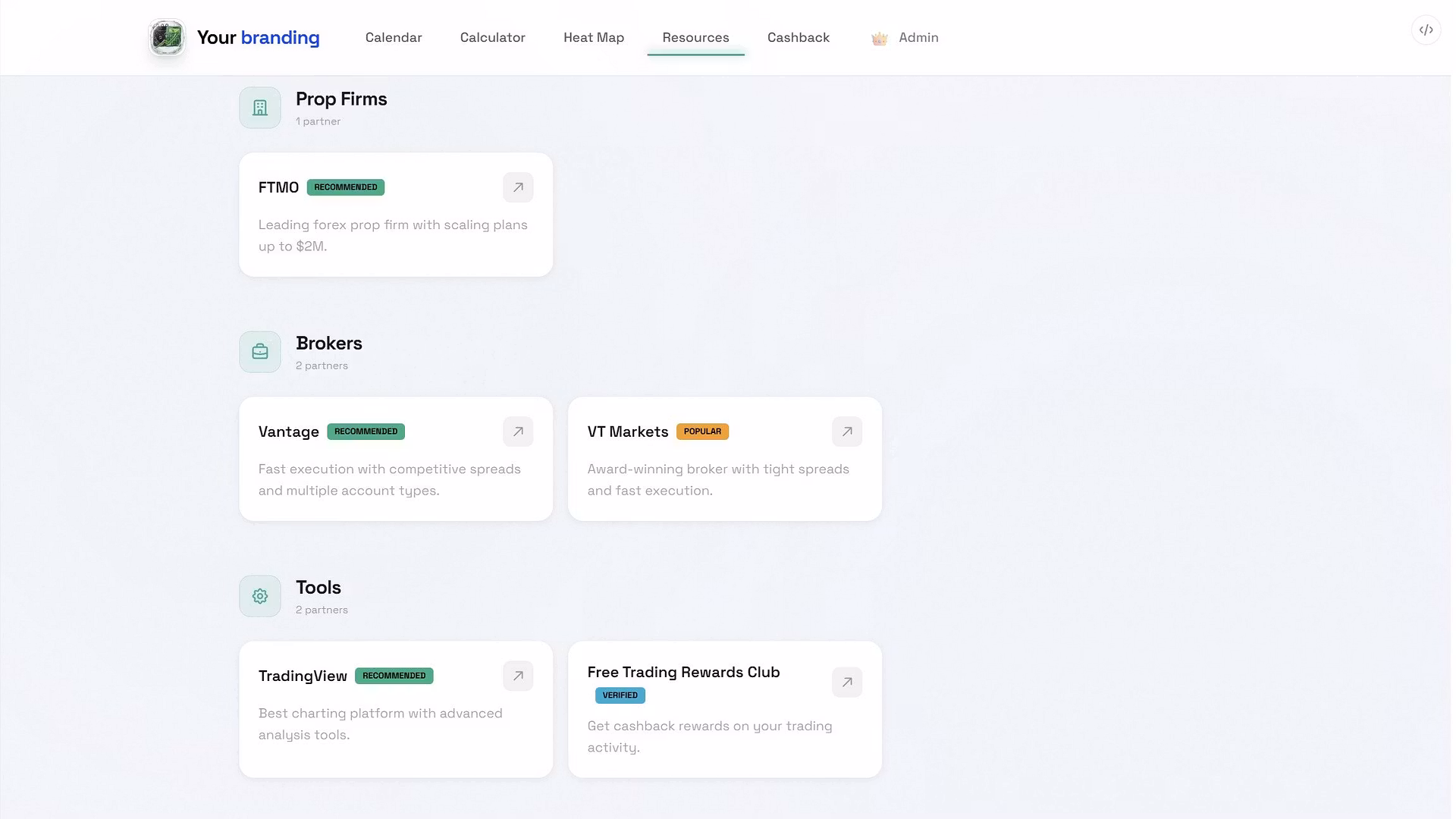
Task: Open Free Trading Rewards Club arrow
Action: tap(847, 682)
